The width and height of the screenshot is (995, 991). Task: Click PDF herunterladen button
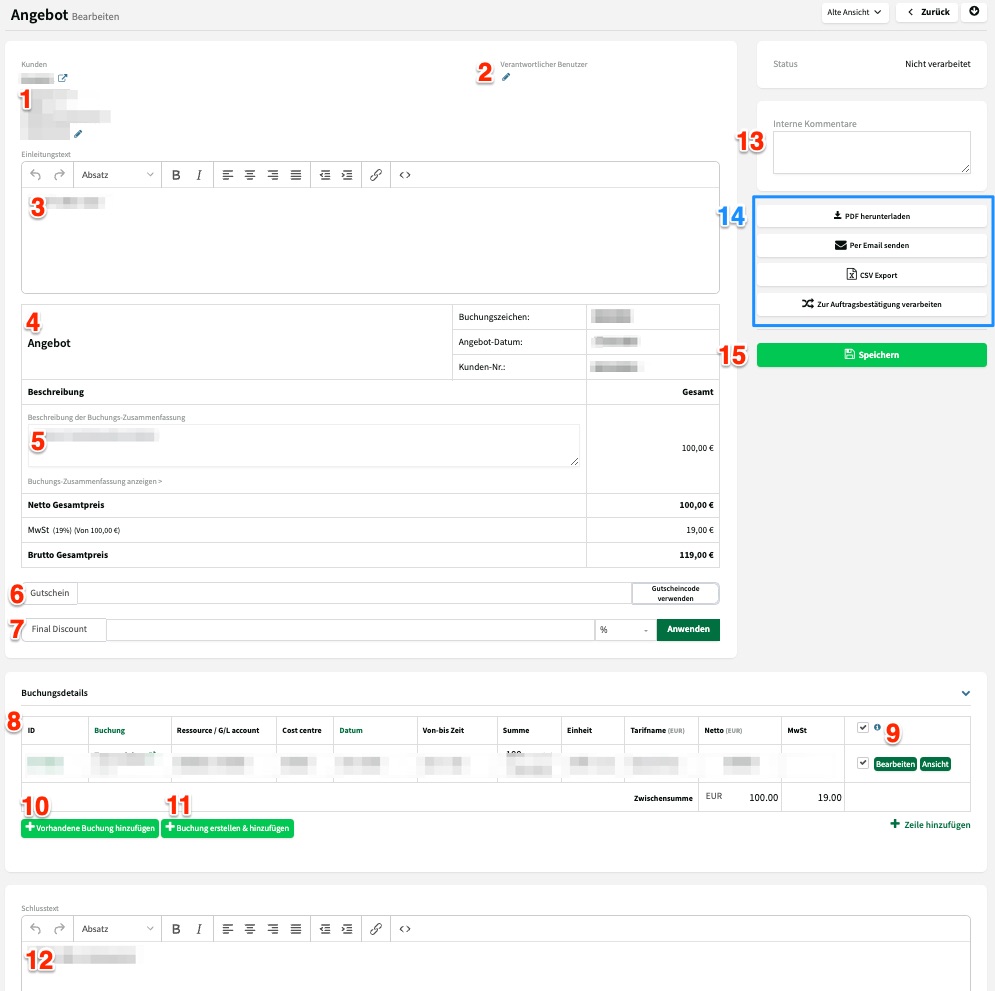(871, 216)
